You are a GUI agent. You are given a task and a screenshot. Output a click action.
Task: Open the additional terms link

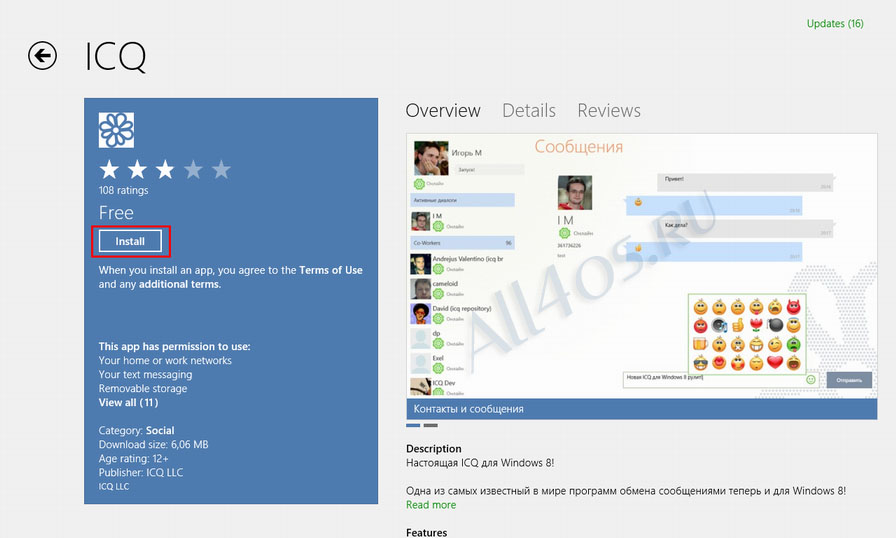(179, 284)
